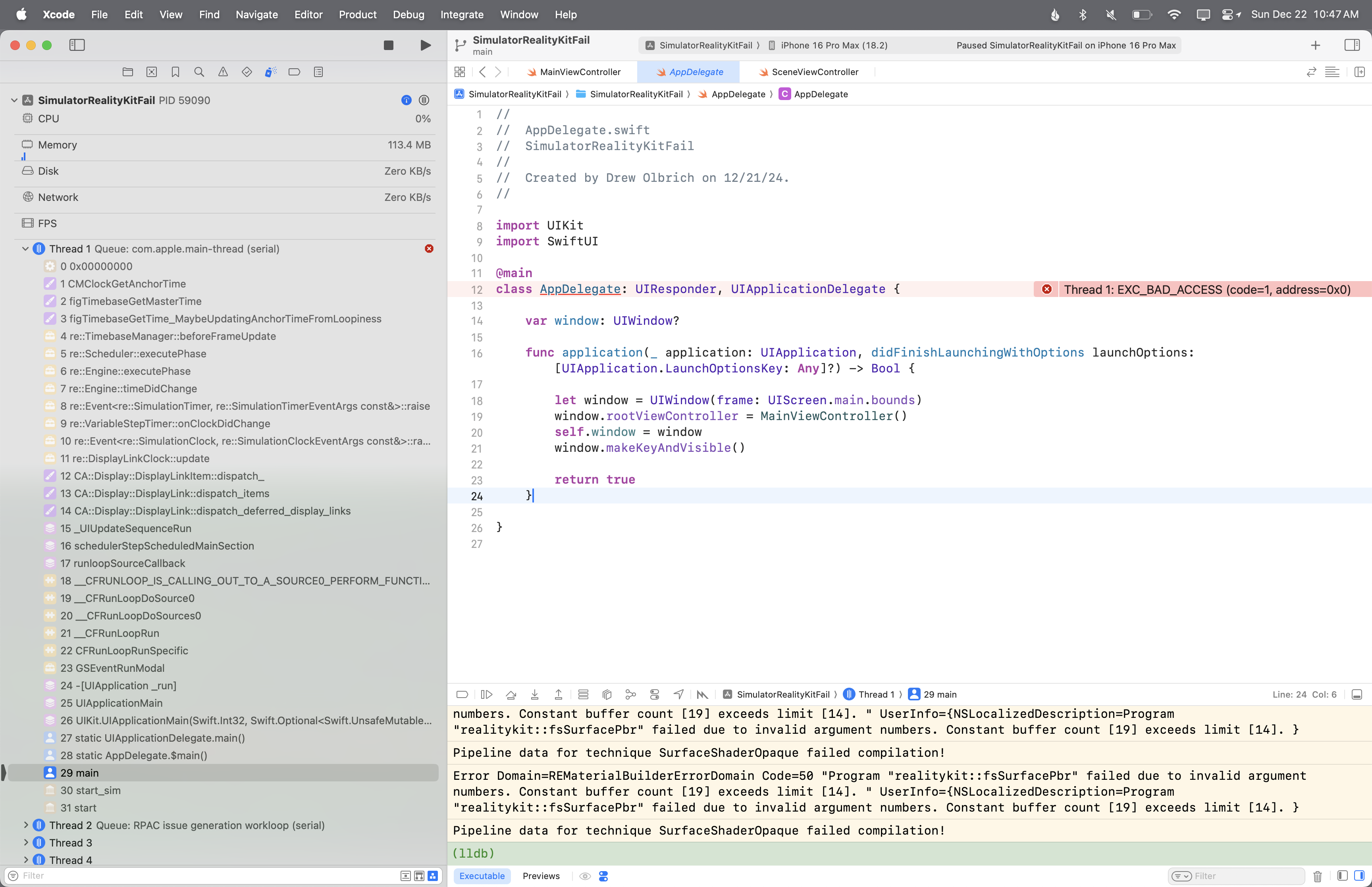
Task: Click Simulate Location arrow
Action: (679, 694)
